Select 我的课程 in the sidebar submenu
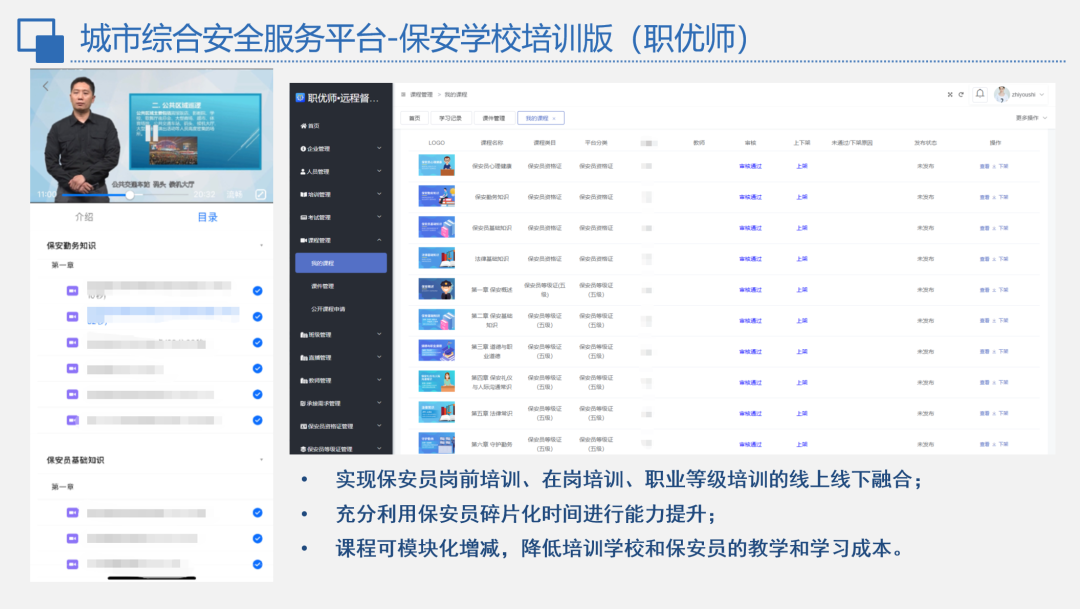The image size is (1080, 609). 341,263
